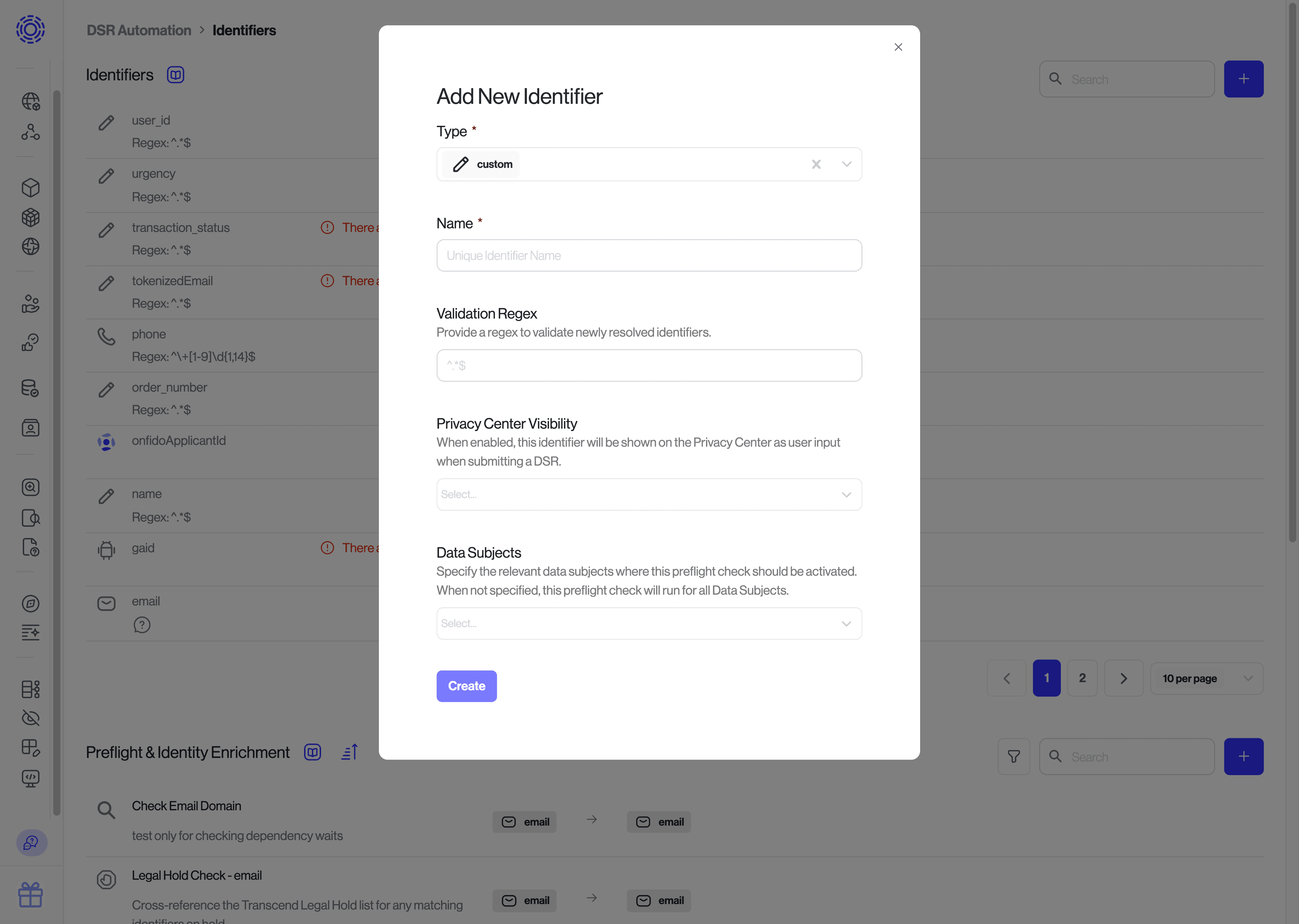This screenshot has height=924, width=1299.
Task: Click the compass icon in the sidebar
Action: (31, 604)
